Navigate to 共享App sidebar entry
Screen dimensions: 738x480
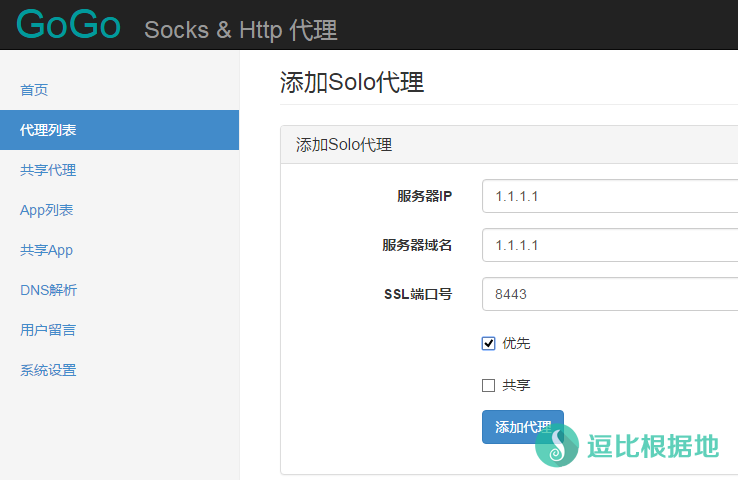point(46,250)
